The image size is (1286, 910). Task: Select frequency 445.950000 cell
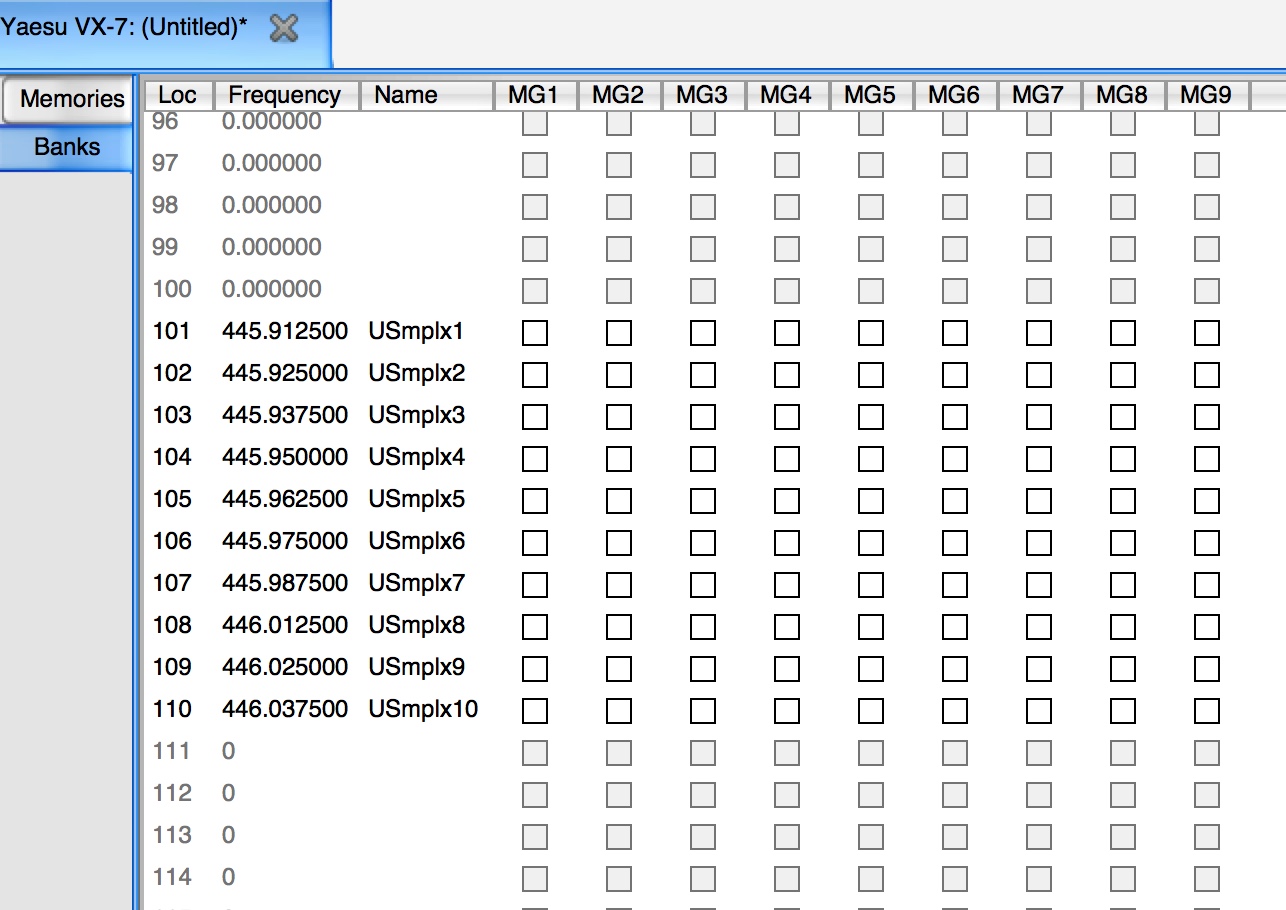(285, 457)
